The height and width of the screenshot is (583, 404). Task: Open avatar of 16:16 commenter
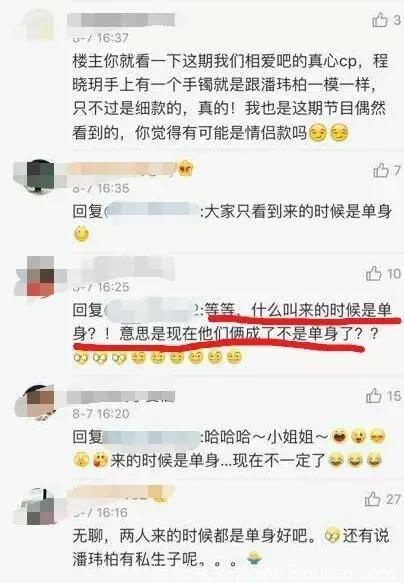(x=34, y=506)
